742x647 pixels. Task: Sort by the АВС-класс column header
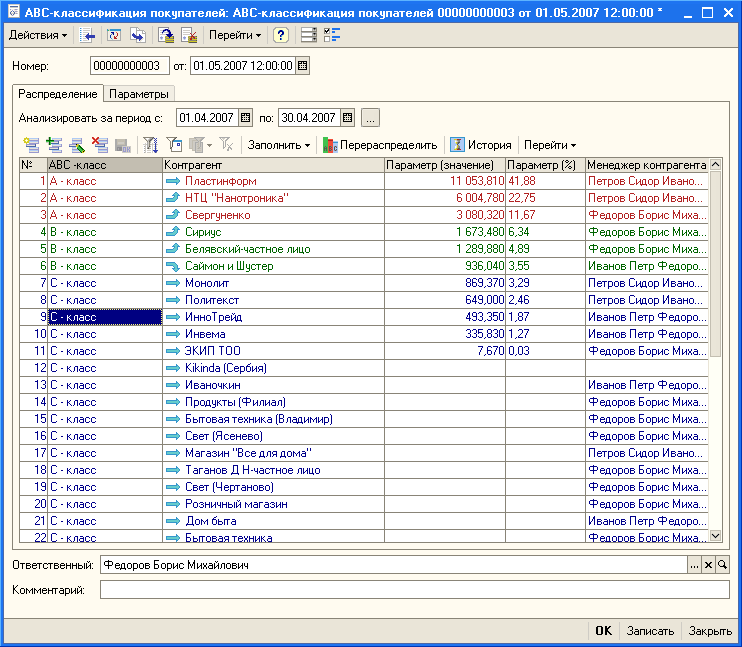pyautogui.click(x=105, y=165)
